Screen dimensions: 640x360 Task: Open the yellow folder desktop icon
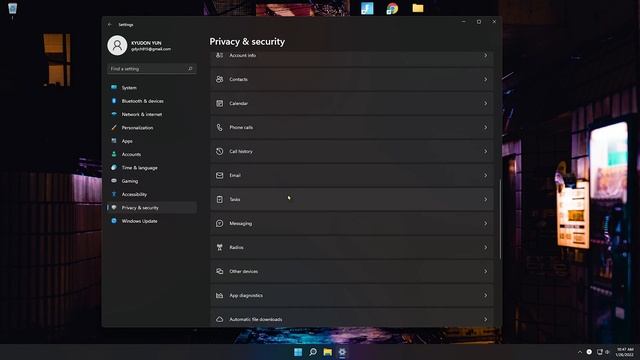pyautogui.click(x=418, y=8)
